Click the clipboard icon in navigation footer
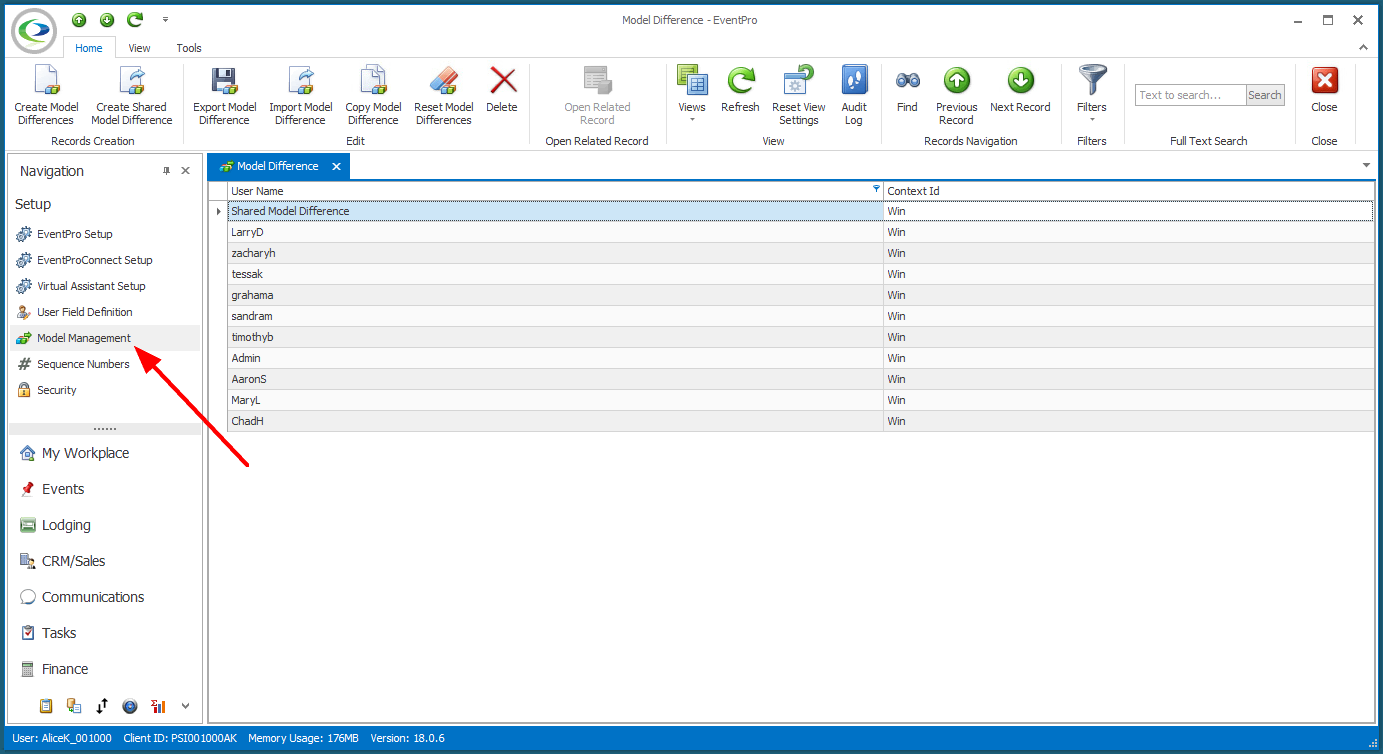This screenshot has height=754, width=1383. tap(46, 706)
